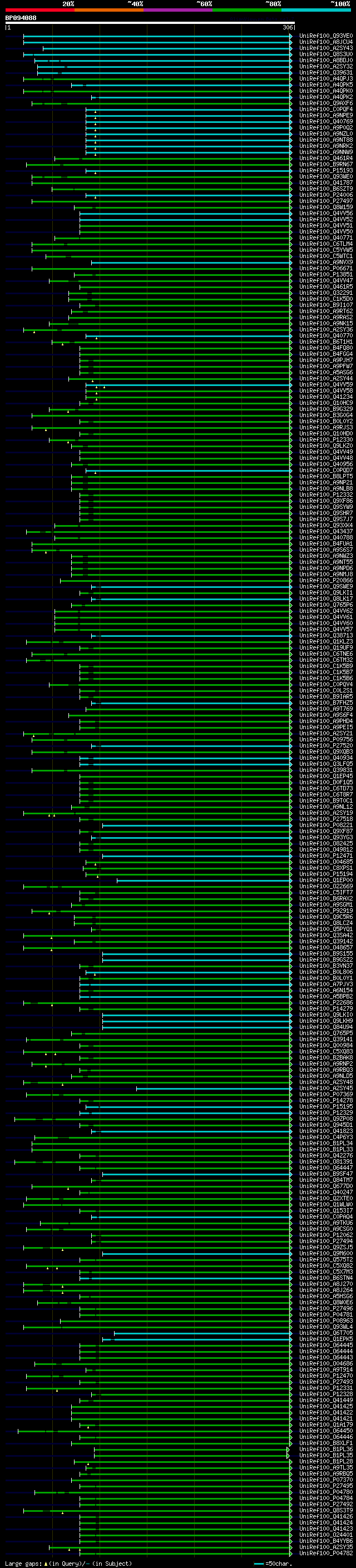Select the UniRef100_C6TNE6 label
Image resolution: width=356 pixels, height=1568 pixels.
tap(326, 654)
